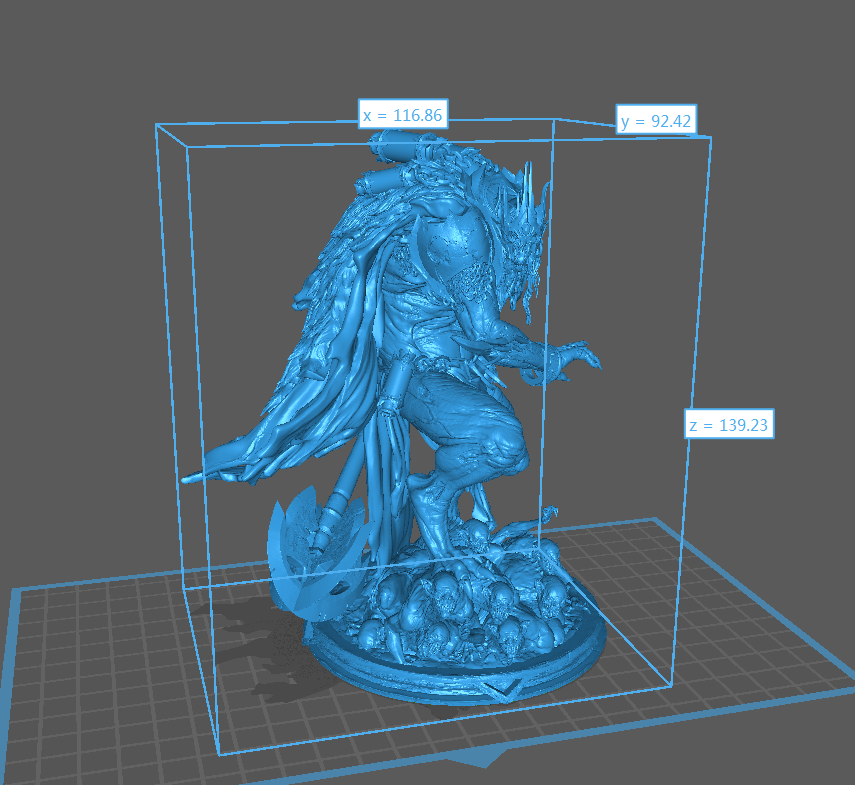855x785 pixels.
Task: Click the y = 92.42 dimension label
Action: [656, 121]
